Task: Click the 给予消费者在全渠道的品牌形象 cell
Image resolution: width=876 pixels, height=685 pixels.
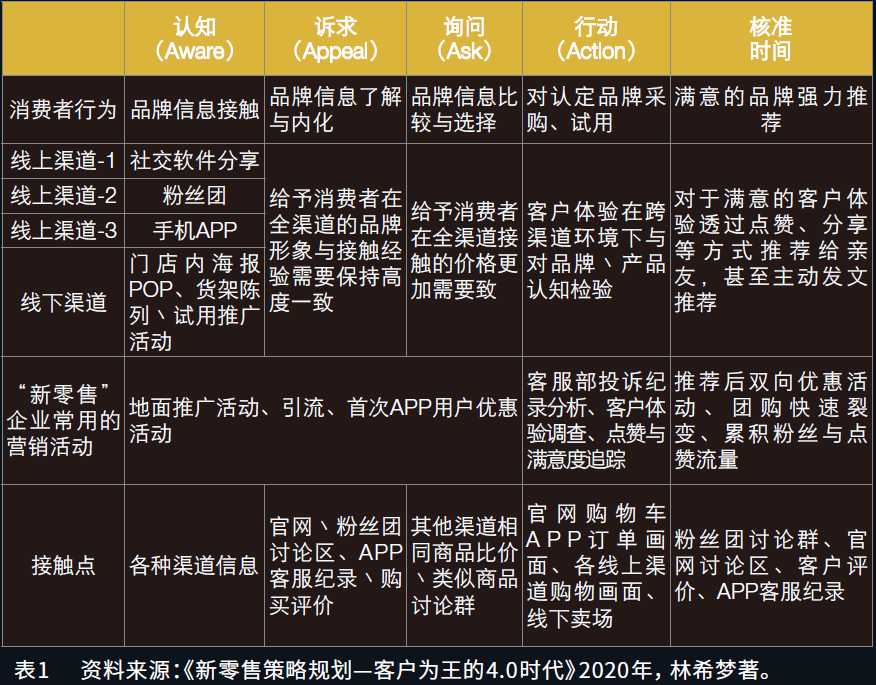Action: (x=335, y=250)
